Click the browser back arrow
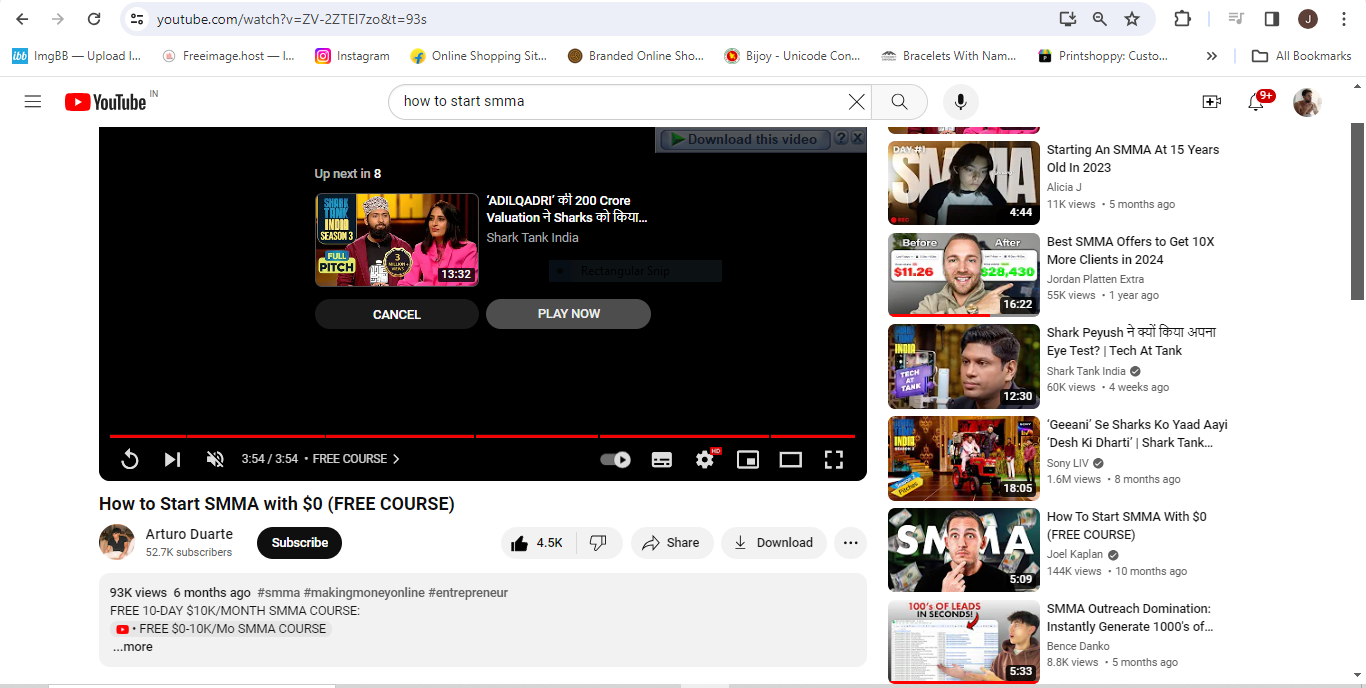The height and width of the screenshot is (688, 1366). 22,19
